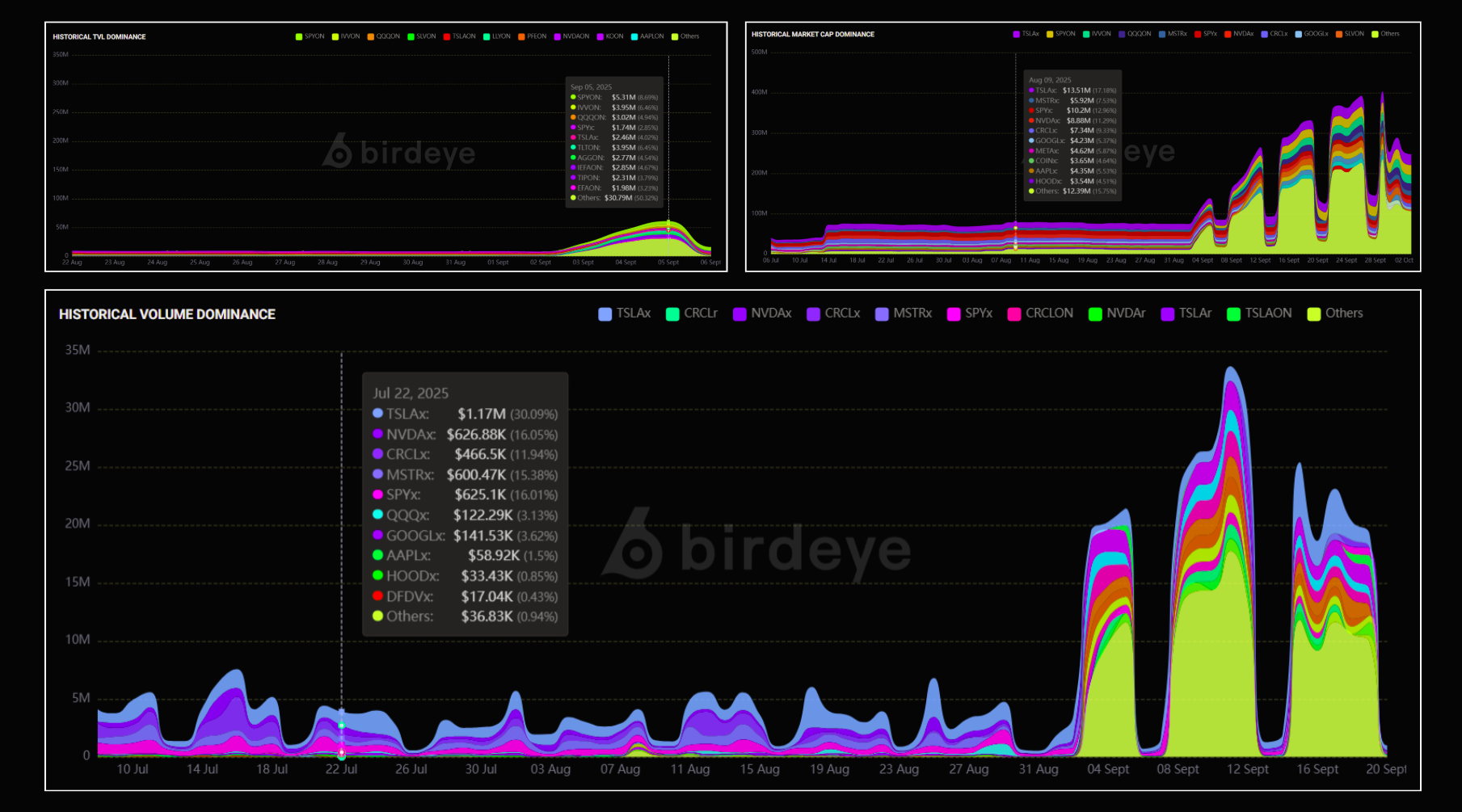1462x812 pixels.
Task: Toggle QQQON in TVL Dominance legend
Action: click(384, 36)
